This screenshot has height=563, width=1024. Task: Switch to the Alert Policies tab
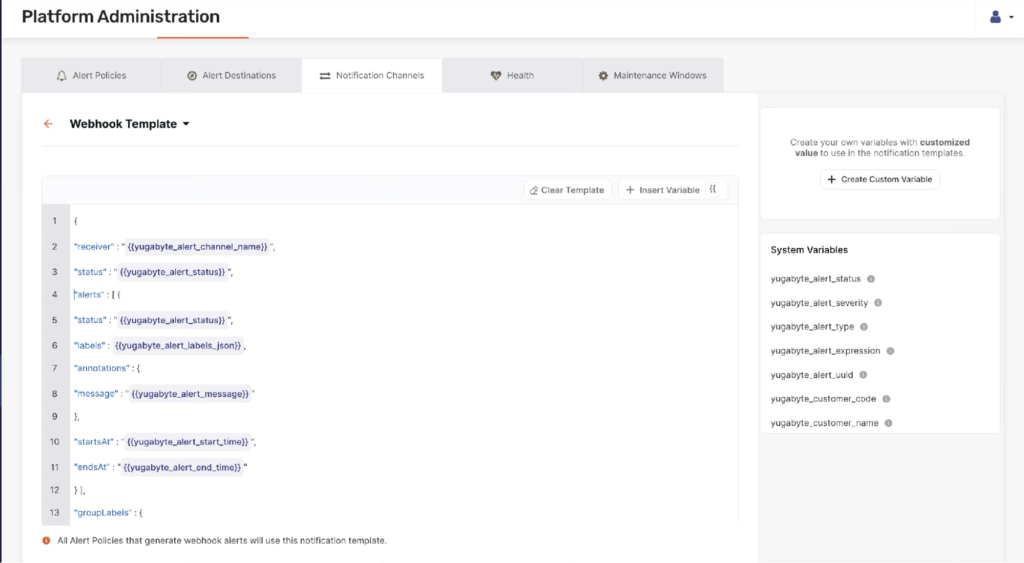point(91,76)
